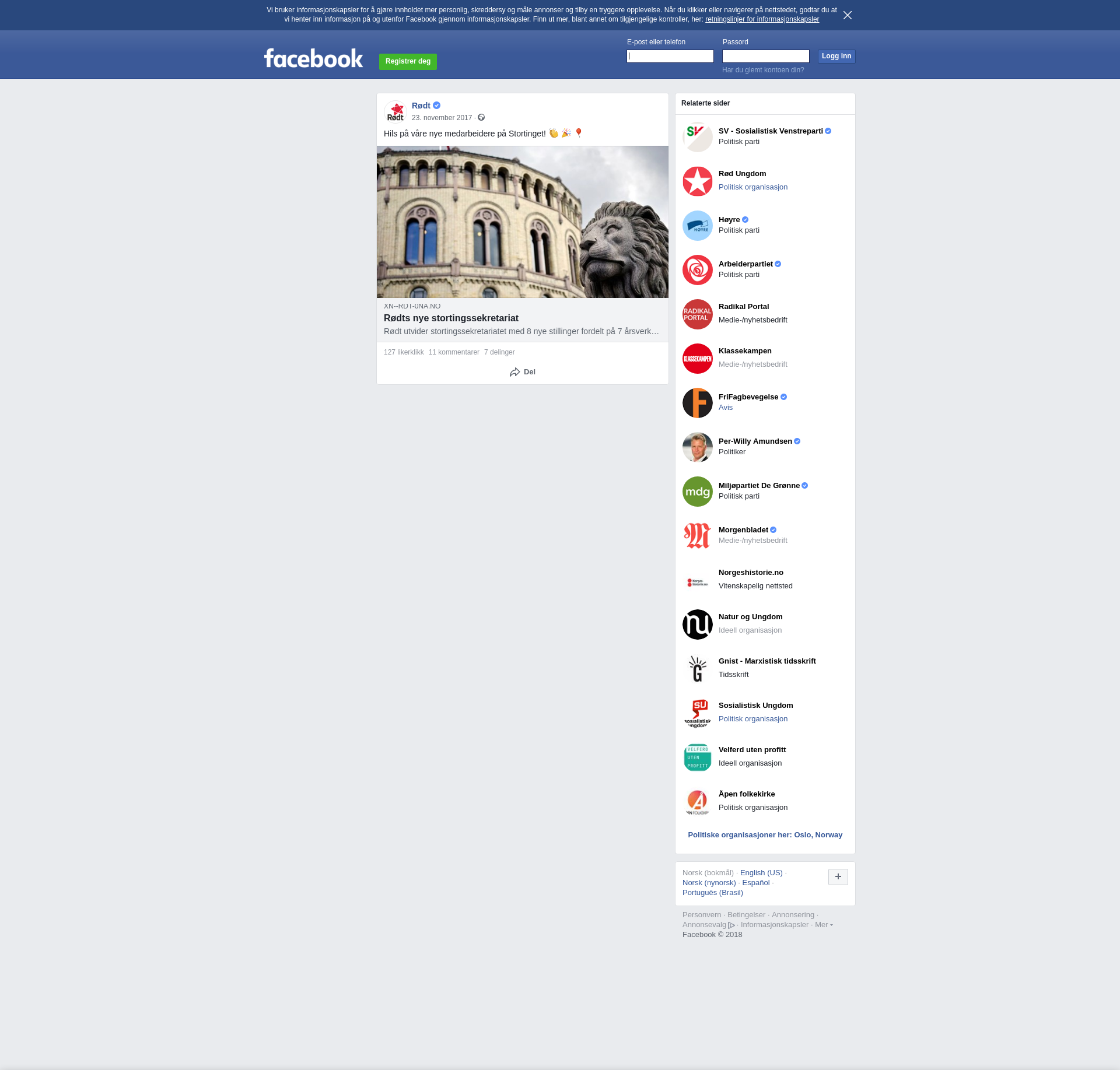Open Høyre page logo
This screenshot has width=1120, height=1070.
698,226
